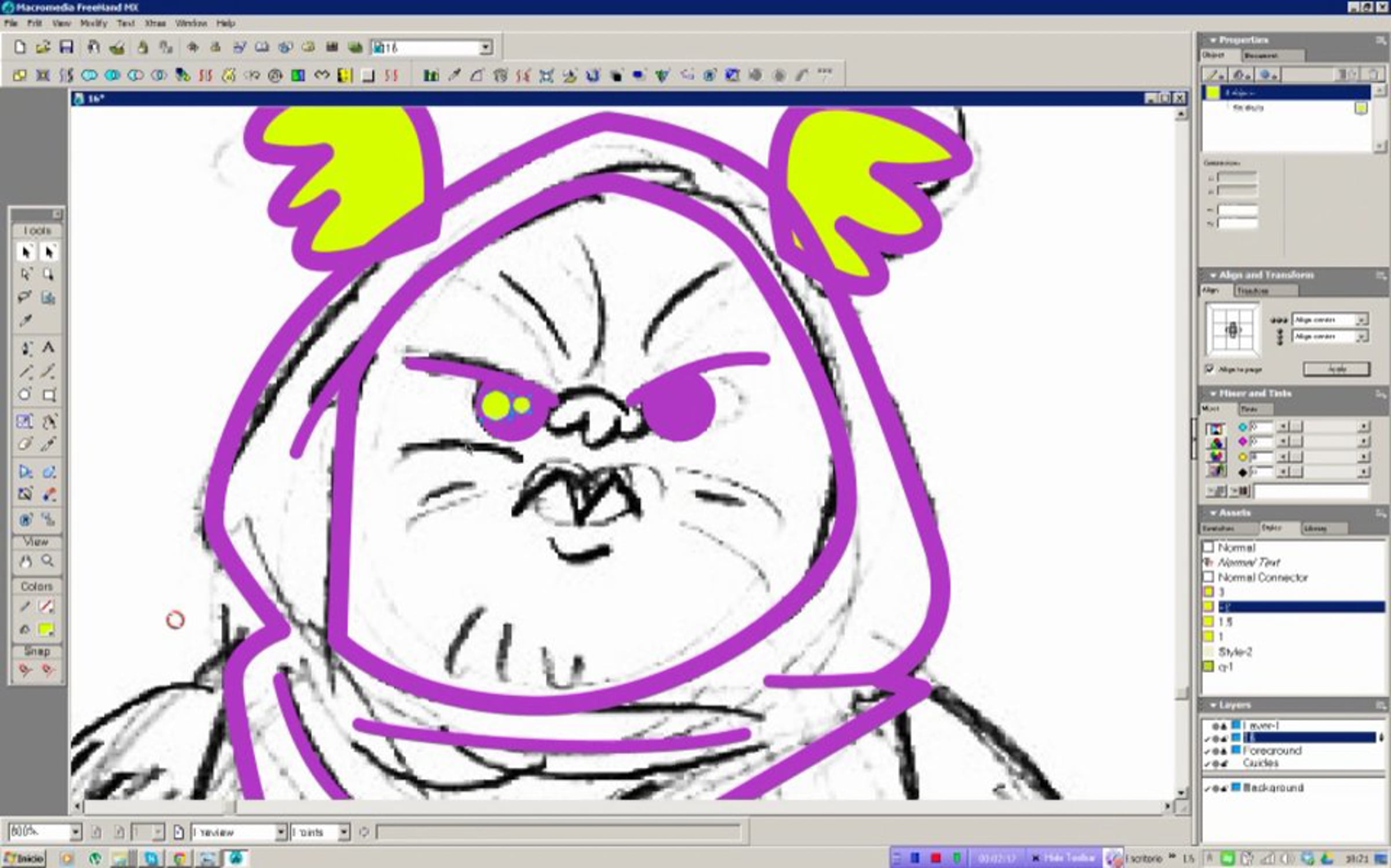Toggle visibility checkmark of Foreground layer

click(x=1207, y=751)
